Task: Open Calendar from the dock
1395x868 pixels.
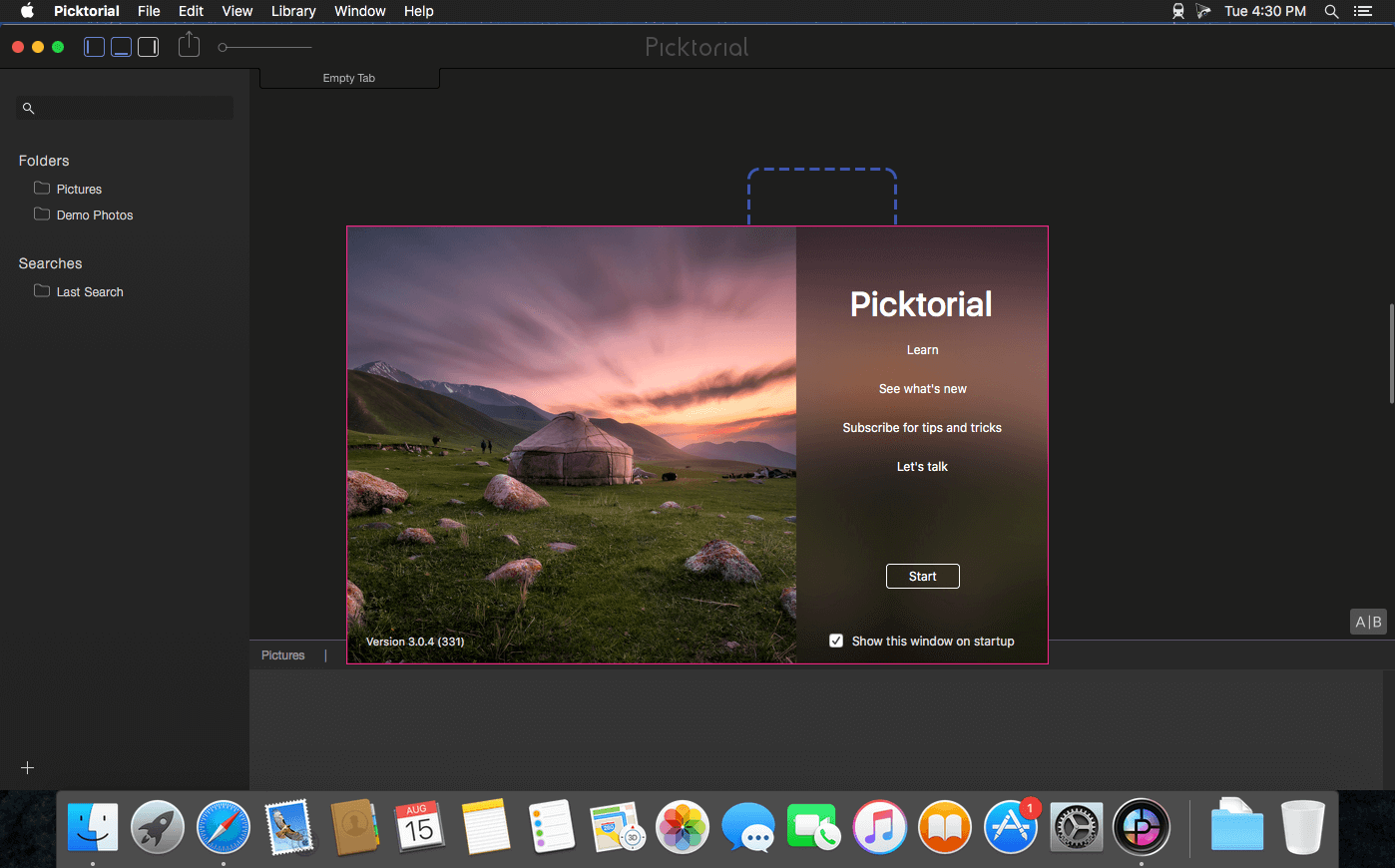Action: tap(420, 828)
